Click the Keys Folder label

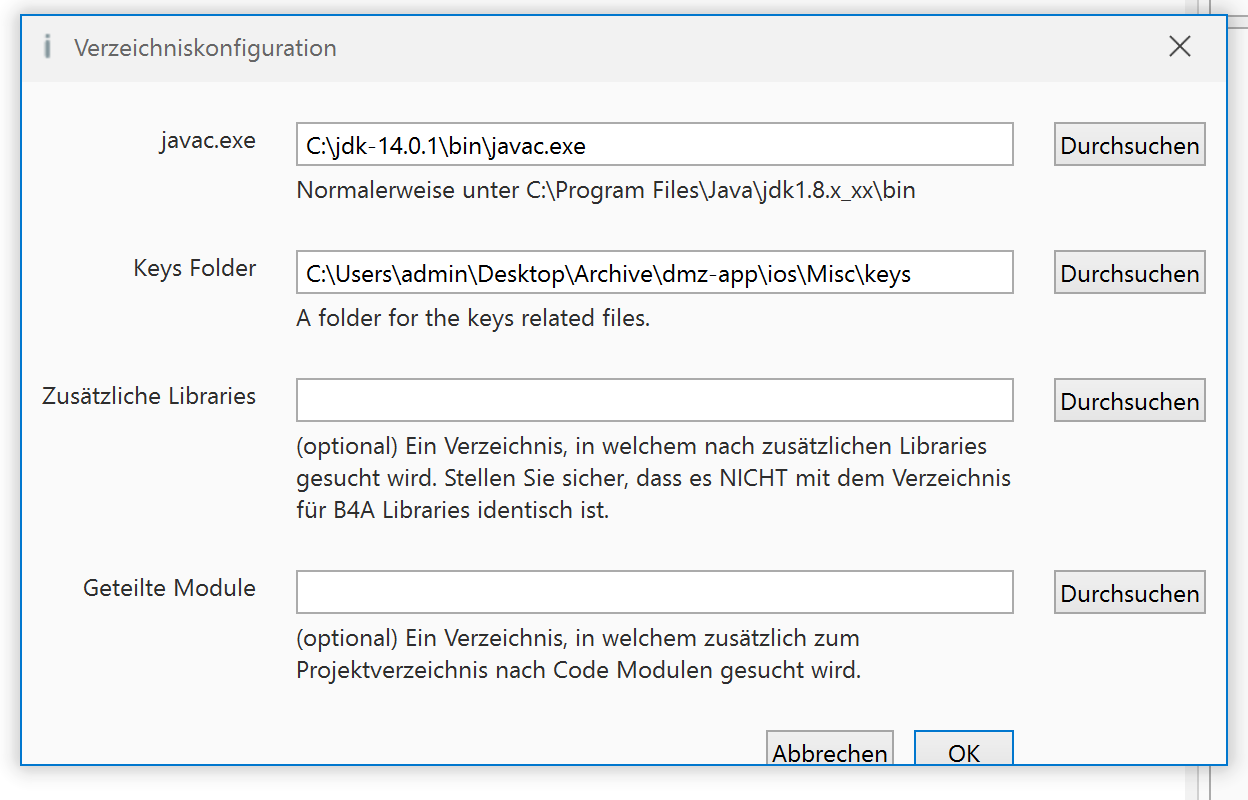[x=195, y=268]
